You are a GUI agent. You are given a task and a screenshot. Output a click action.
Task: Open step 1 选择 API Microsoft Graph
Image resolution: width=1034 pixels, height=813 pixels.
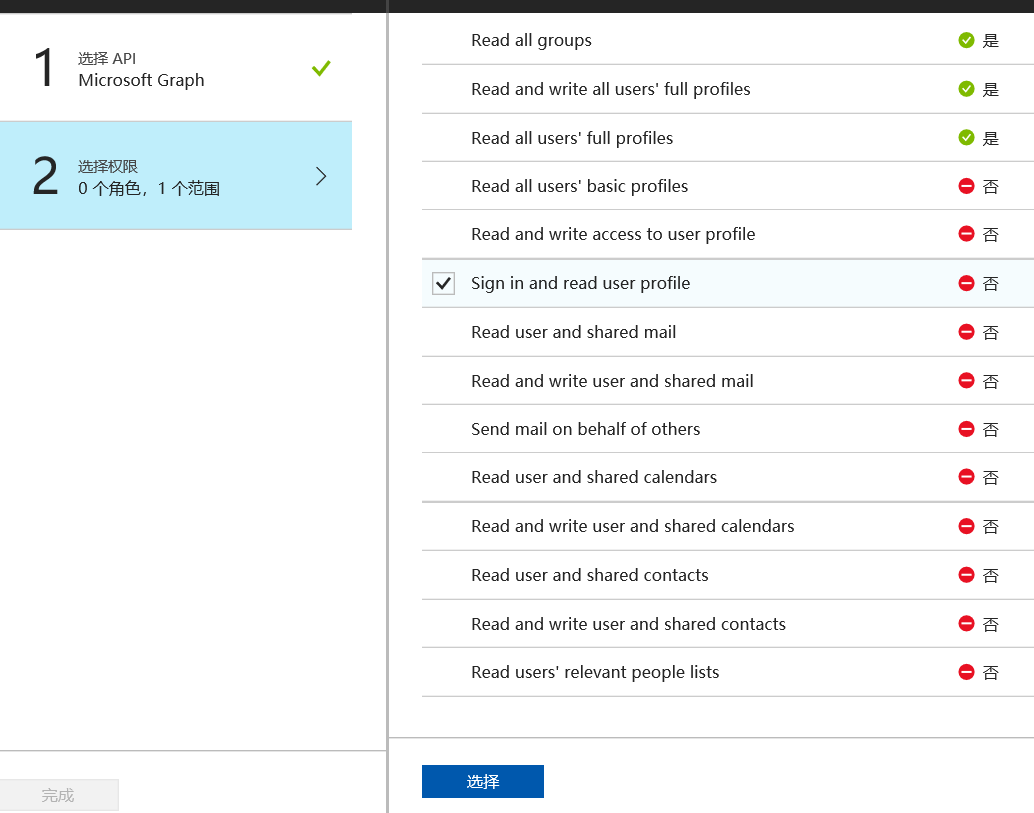[x=141, y=69]
